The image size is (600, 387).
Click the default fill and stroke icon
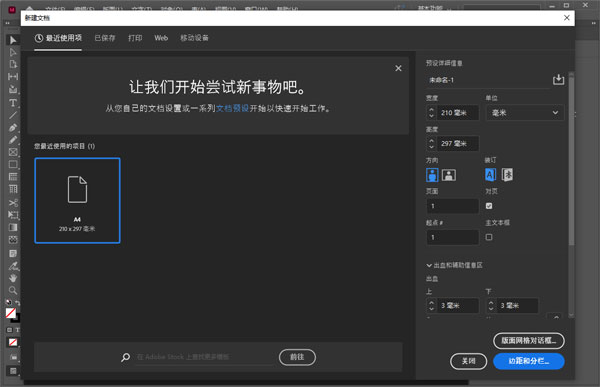click(x=8, y=302)
